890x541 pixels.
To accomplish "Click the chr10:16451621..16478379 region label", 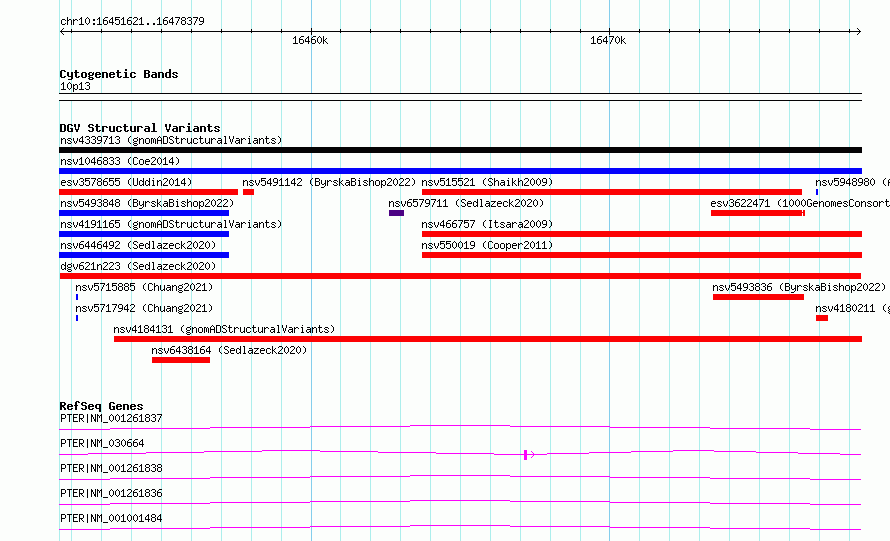I will 132,21.
